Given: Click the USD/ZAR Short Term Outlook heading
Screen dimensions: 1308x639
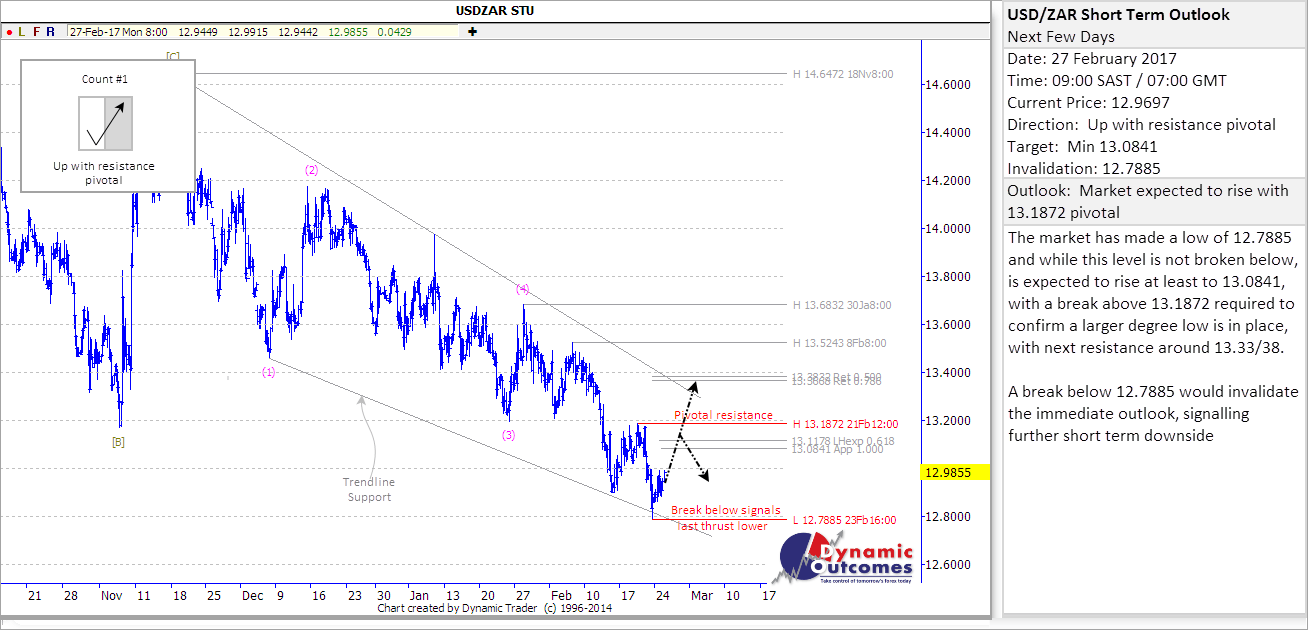Looking at the screenshot, I should pos(1118,14).
